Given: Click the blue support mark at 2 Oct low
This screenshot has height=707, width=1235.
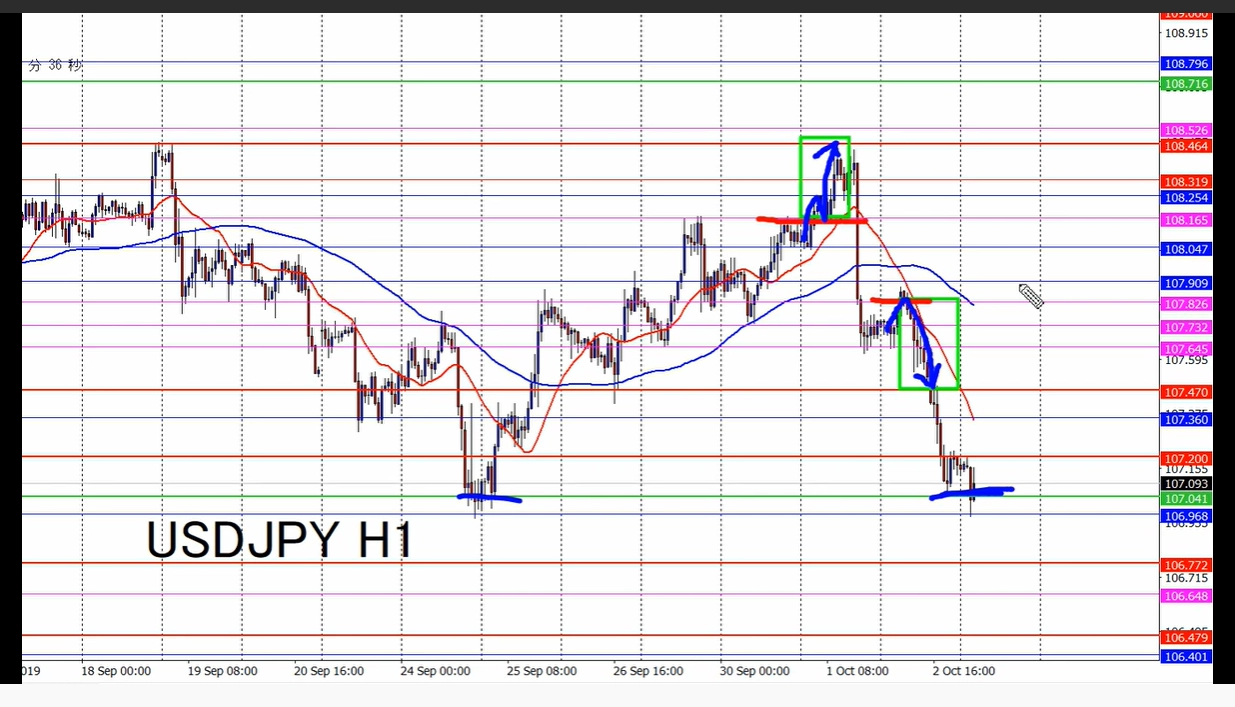Looking at the screenshot, I should (x=971, y=492).
